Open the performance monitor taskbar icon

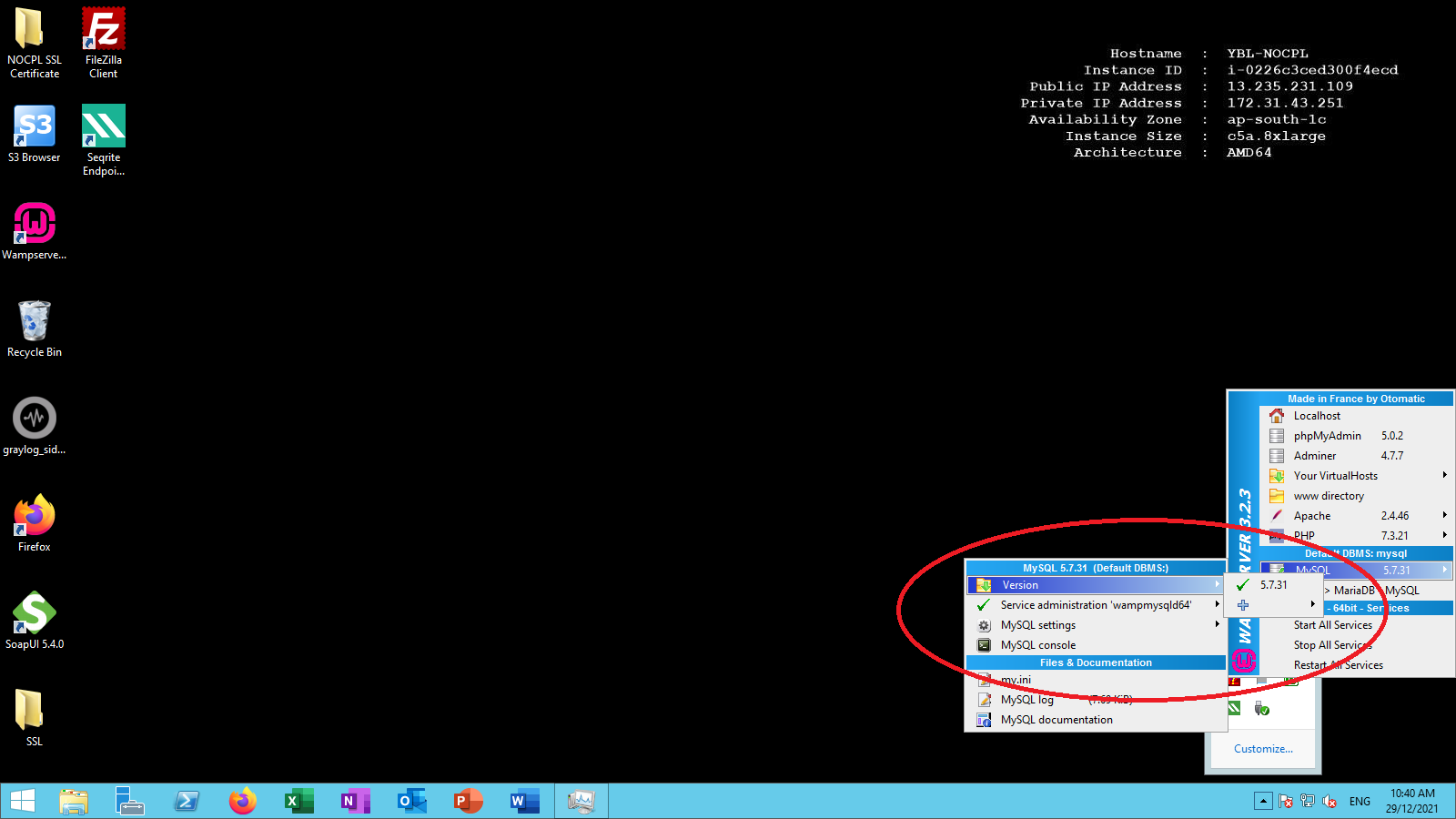(x=581, y=801)
